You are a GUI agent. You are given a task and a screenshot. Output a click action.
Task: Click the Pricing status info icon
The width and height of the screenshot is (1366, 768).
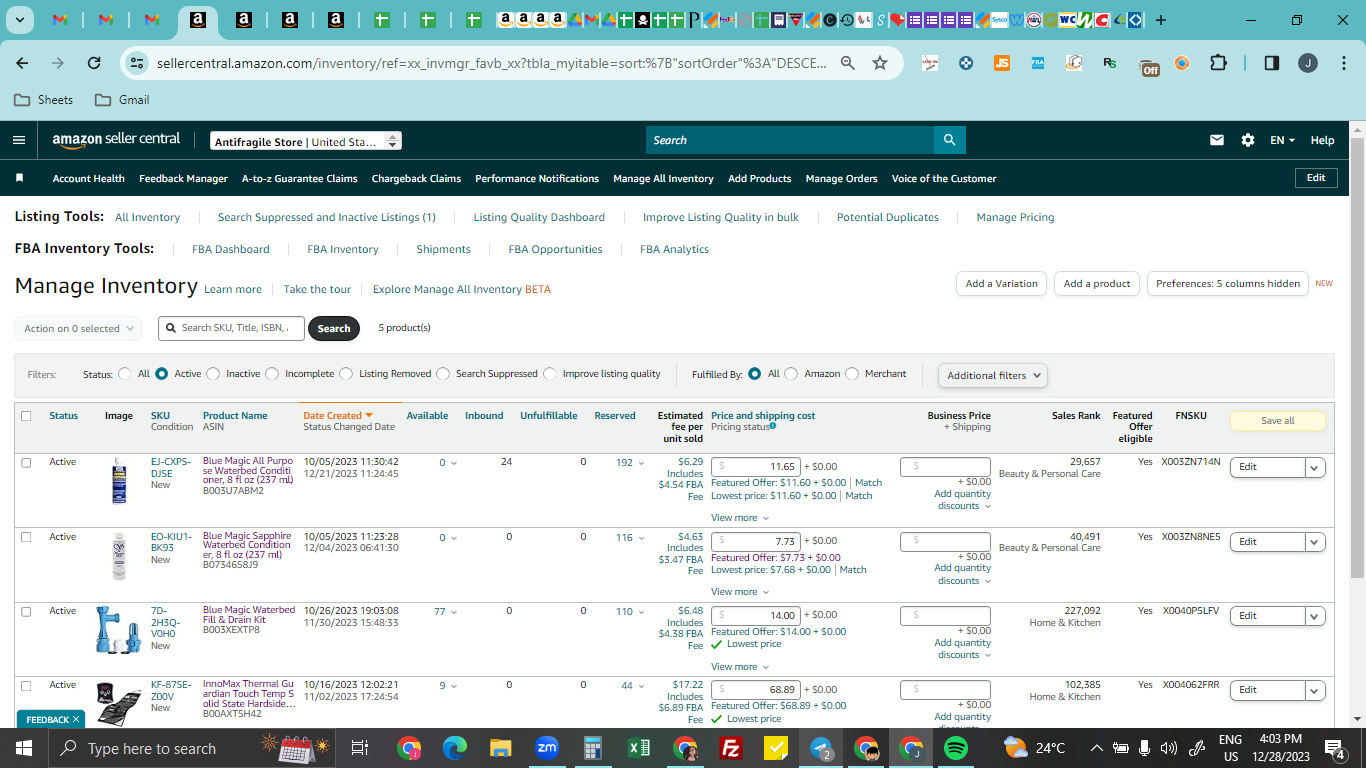coord(773,426)
